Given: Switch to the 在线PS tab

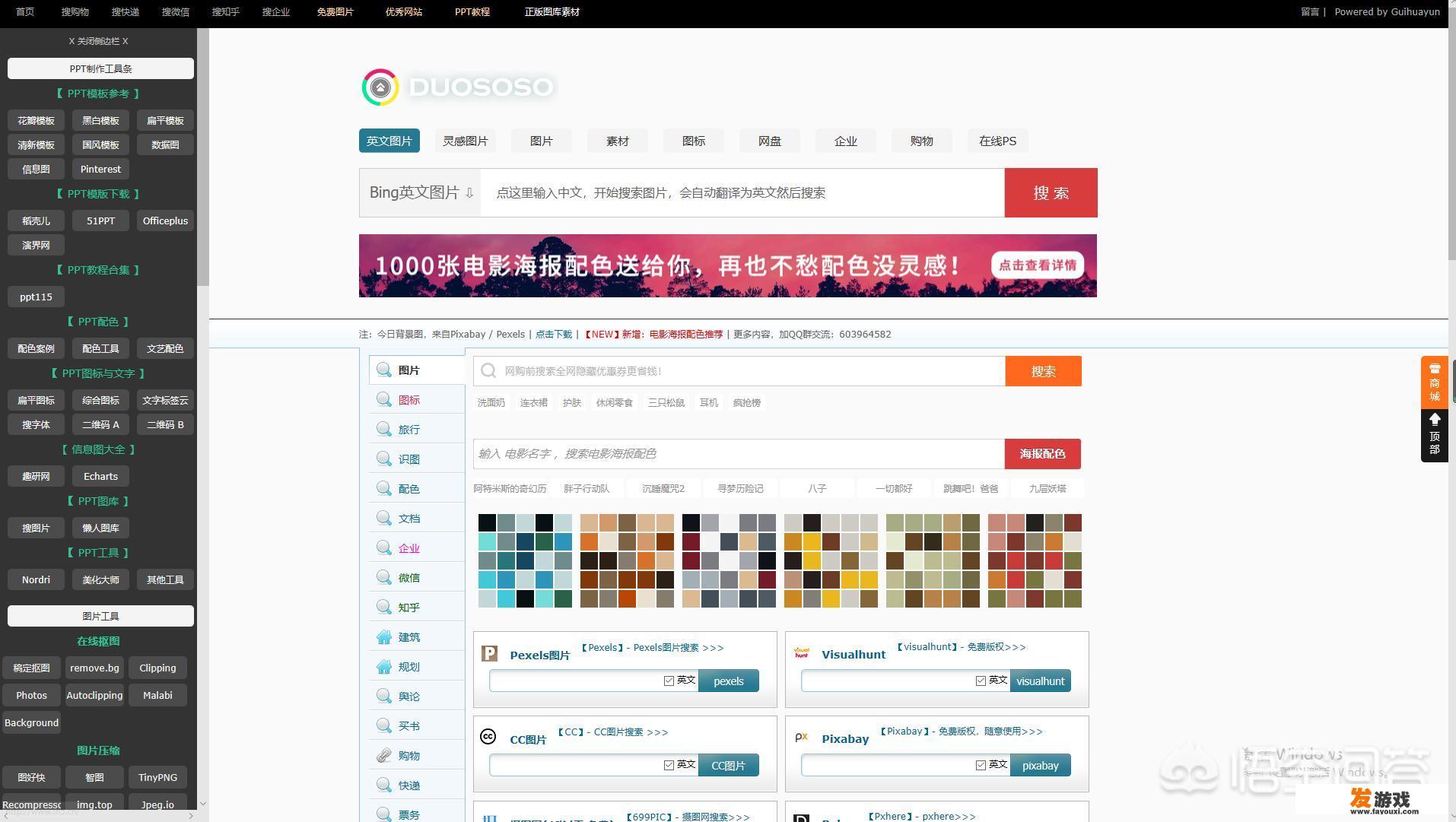Looking at the screenshot, I should (998, 141).
